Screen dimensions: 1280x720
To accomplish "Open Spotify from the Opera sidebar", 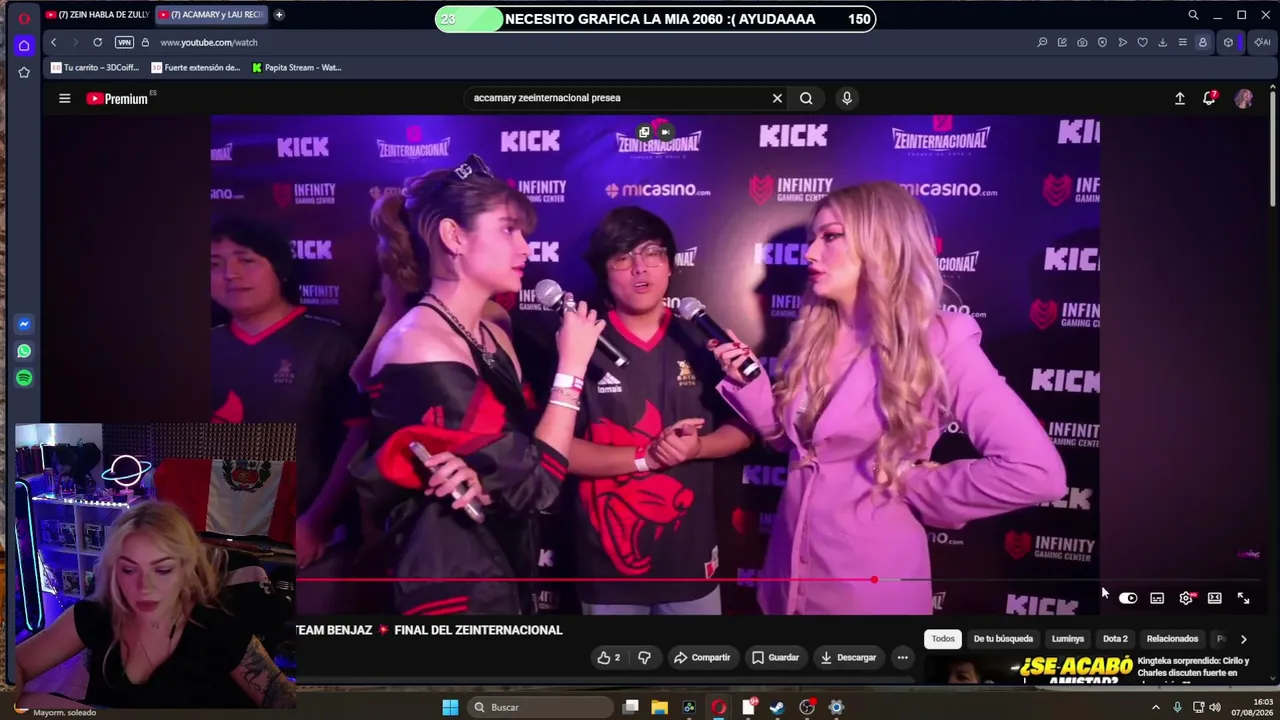I will (24, 378).
